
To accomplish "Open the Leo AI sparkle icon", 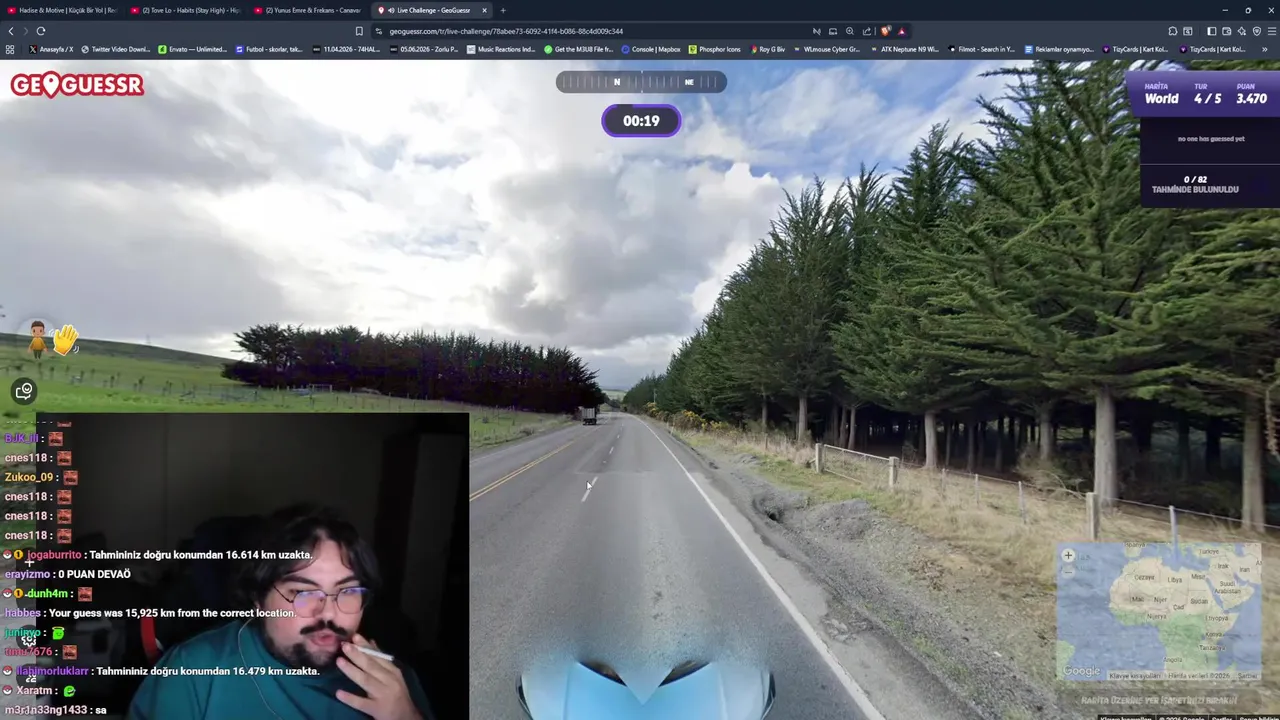I will [1241, 31].
